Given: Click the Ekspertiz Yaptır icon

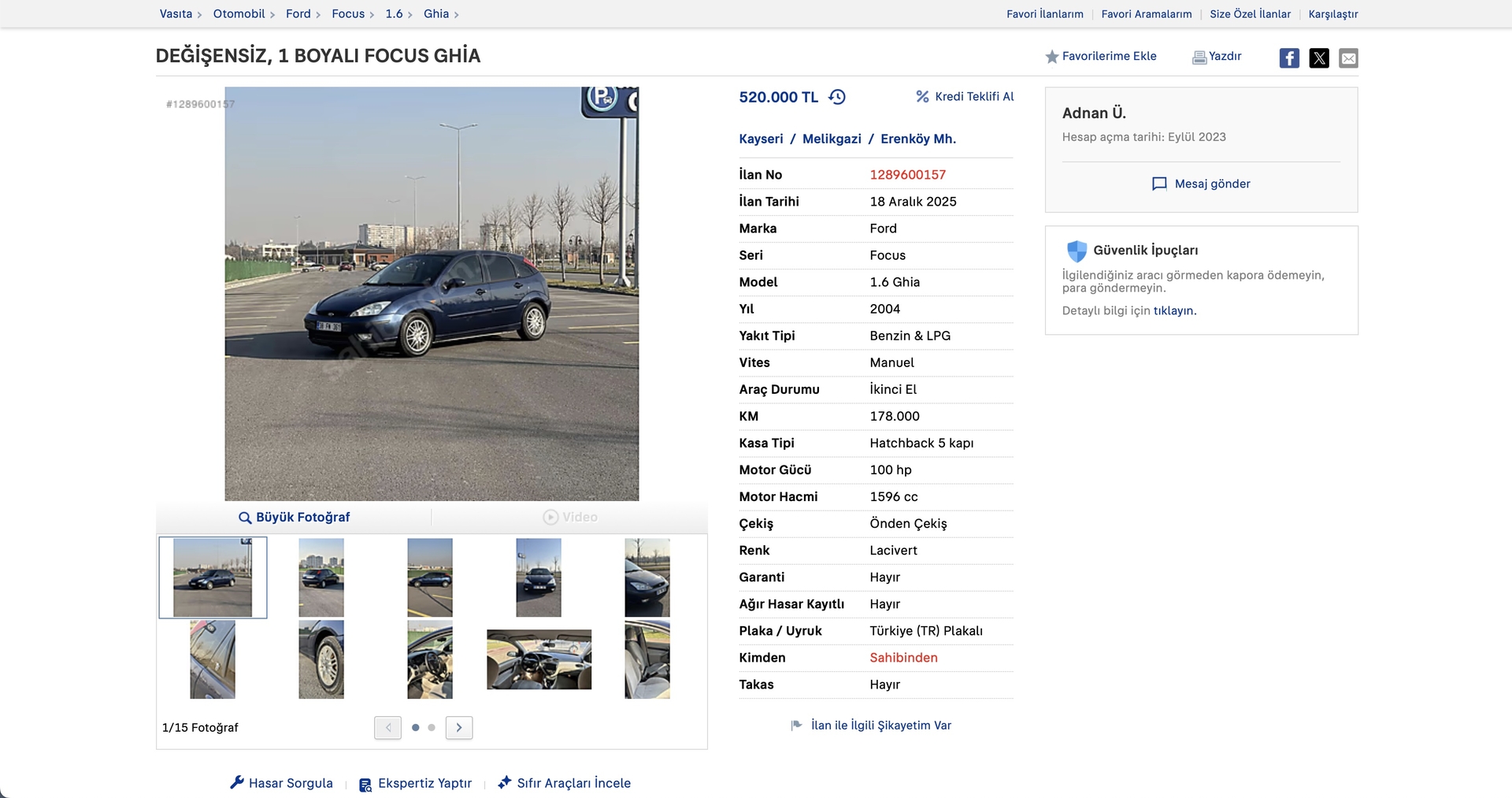Looking at the screenshot, I should click(365, 784).
